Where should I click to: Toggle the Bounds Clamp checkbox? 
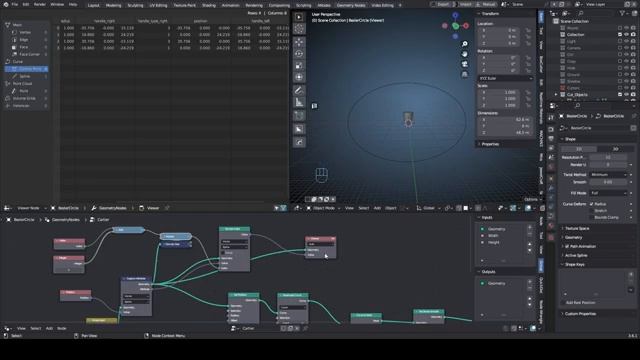(592, 217)
